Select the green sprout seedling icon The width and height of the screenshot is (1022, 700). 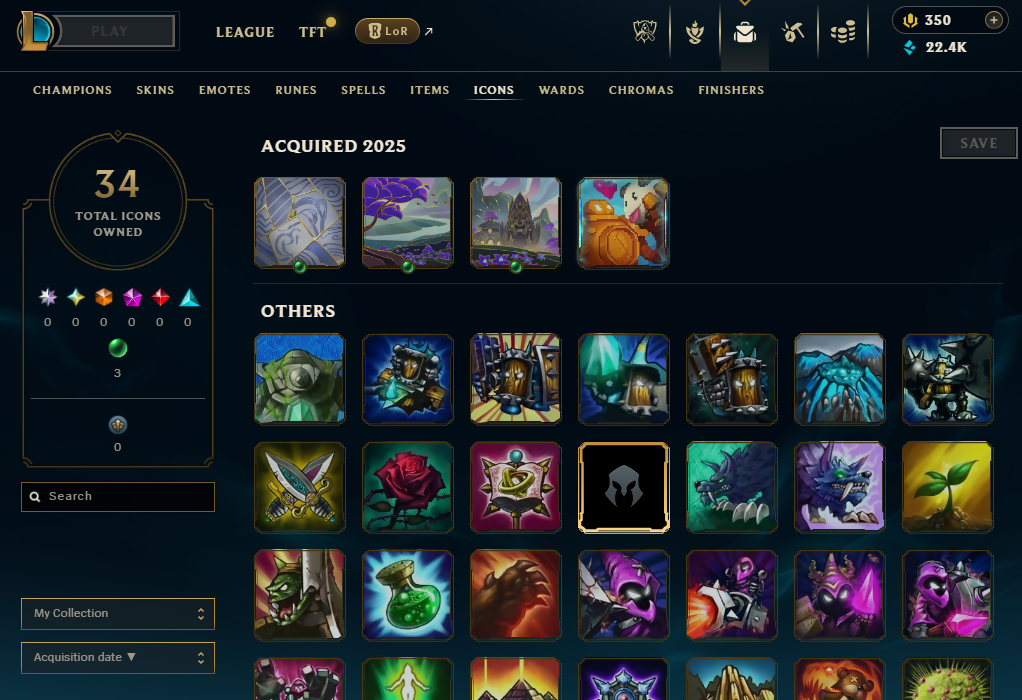point(948,487)
